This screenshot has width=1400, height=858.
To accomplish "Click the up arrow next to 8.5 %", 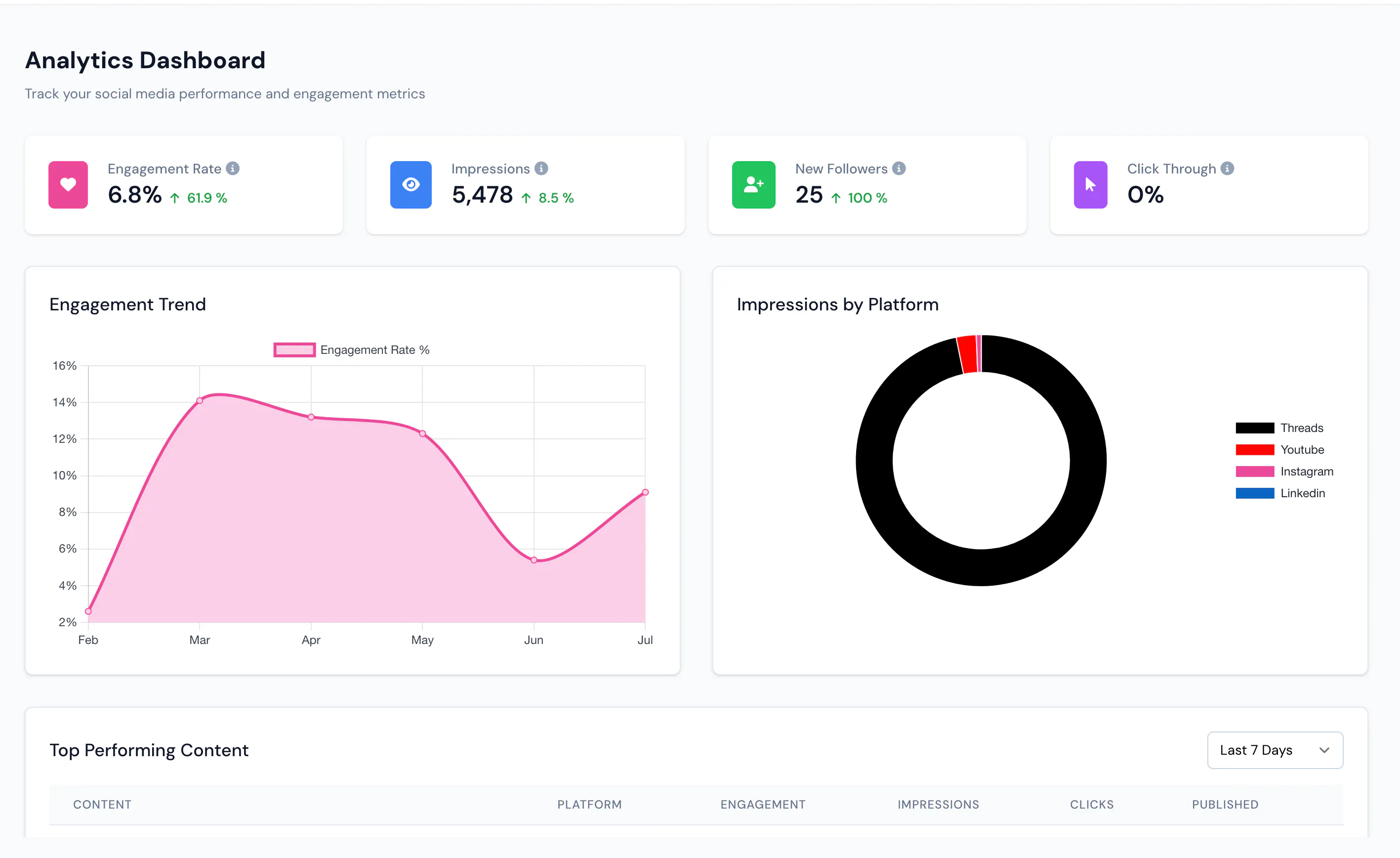I will pos(526,198).
